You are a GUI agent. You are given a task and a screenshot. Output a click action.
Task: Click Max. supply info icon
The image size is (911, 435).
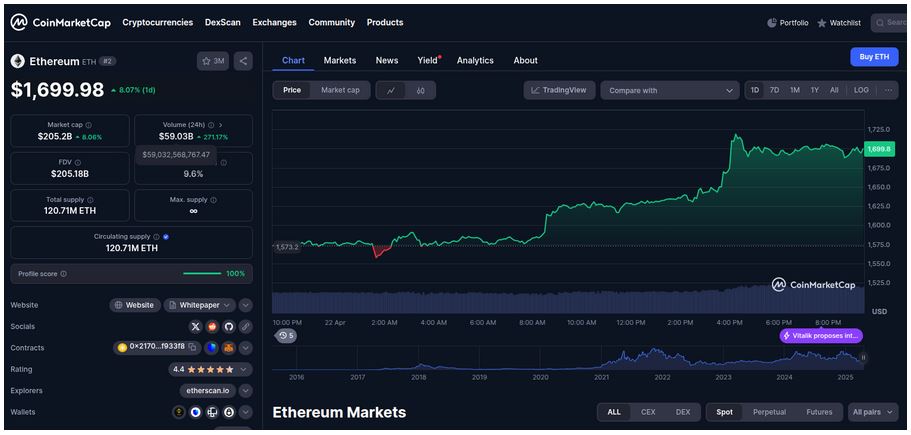click(213, 200)
